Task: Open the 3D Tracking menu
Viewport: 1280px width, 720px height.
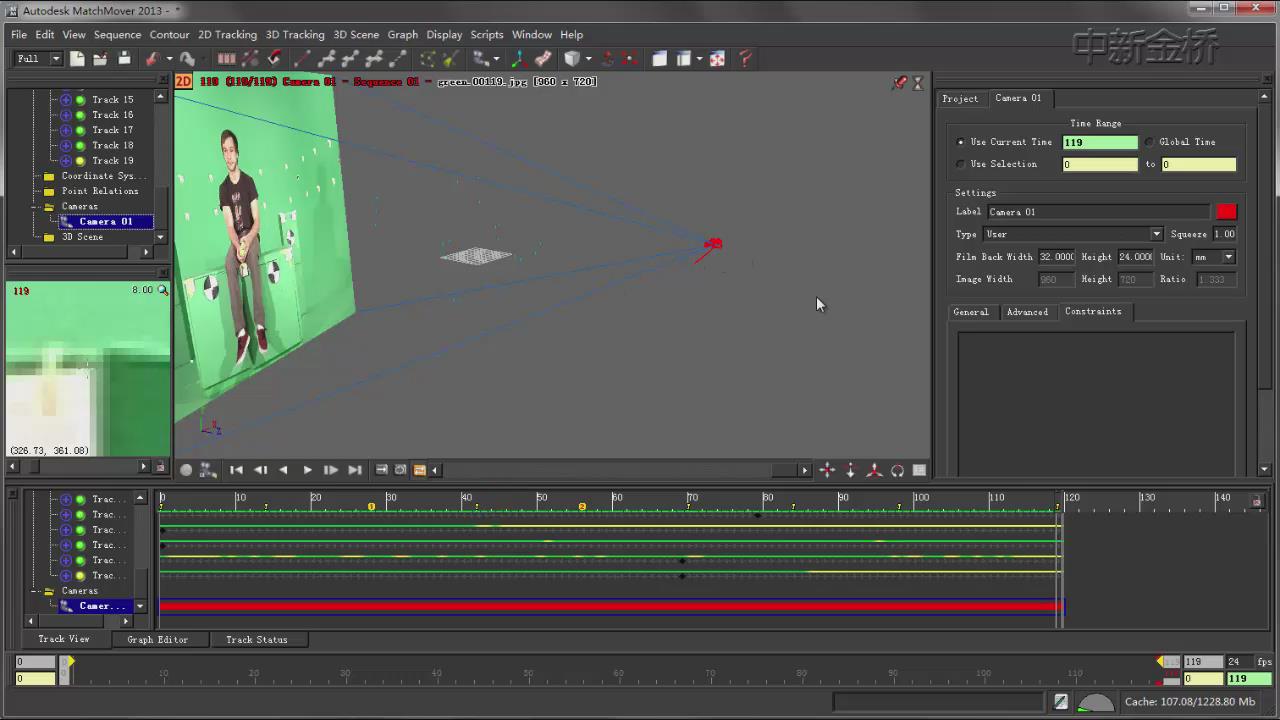Action: tap(294, 34)
